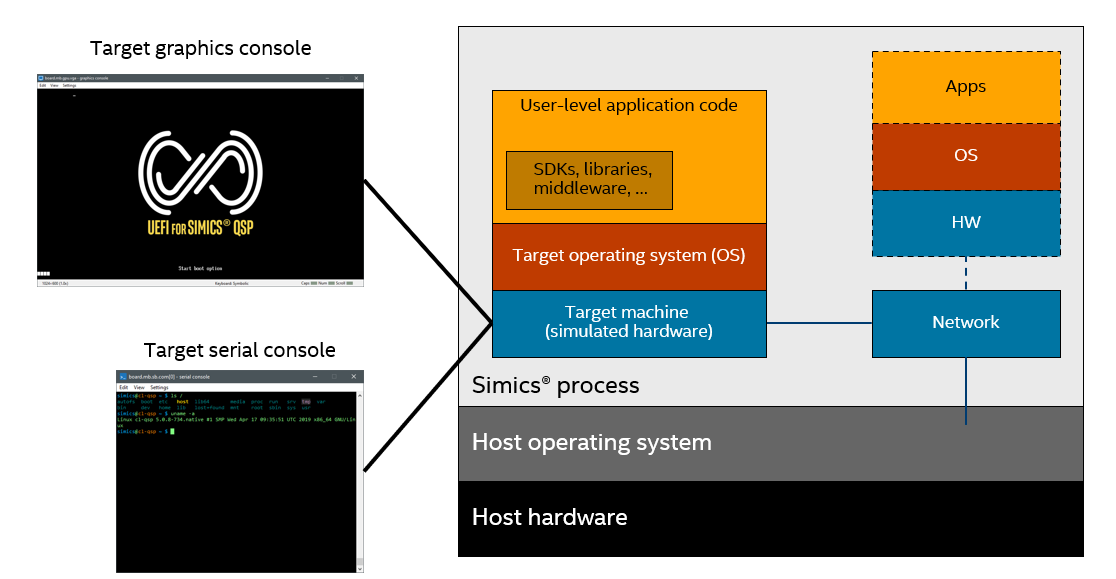Image resolution: width=1116 pixels, height=579 pixels.
Task: Select the dashed Apps block
Action: coord(966,87)
